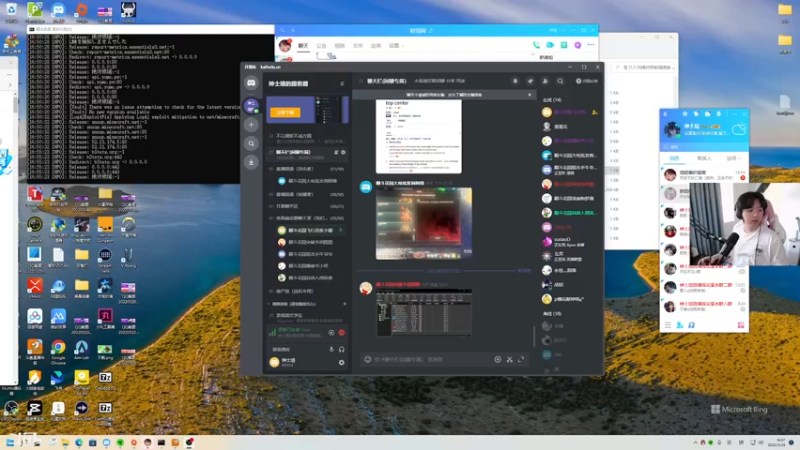Expand voice channel showing 00/25
Screen dimensions: 800x450
(x=307, y=206)
